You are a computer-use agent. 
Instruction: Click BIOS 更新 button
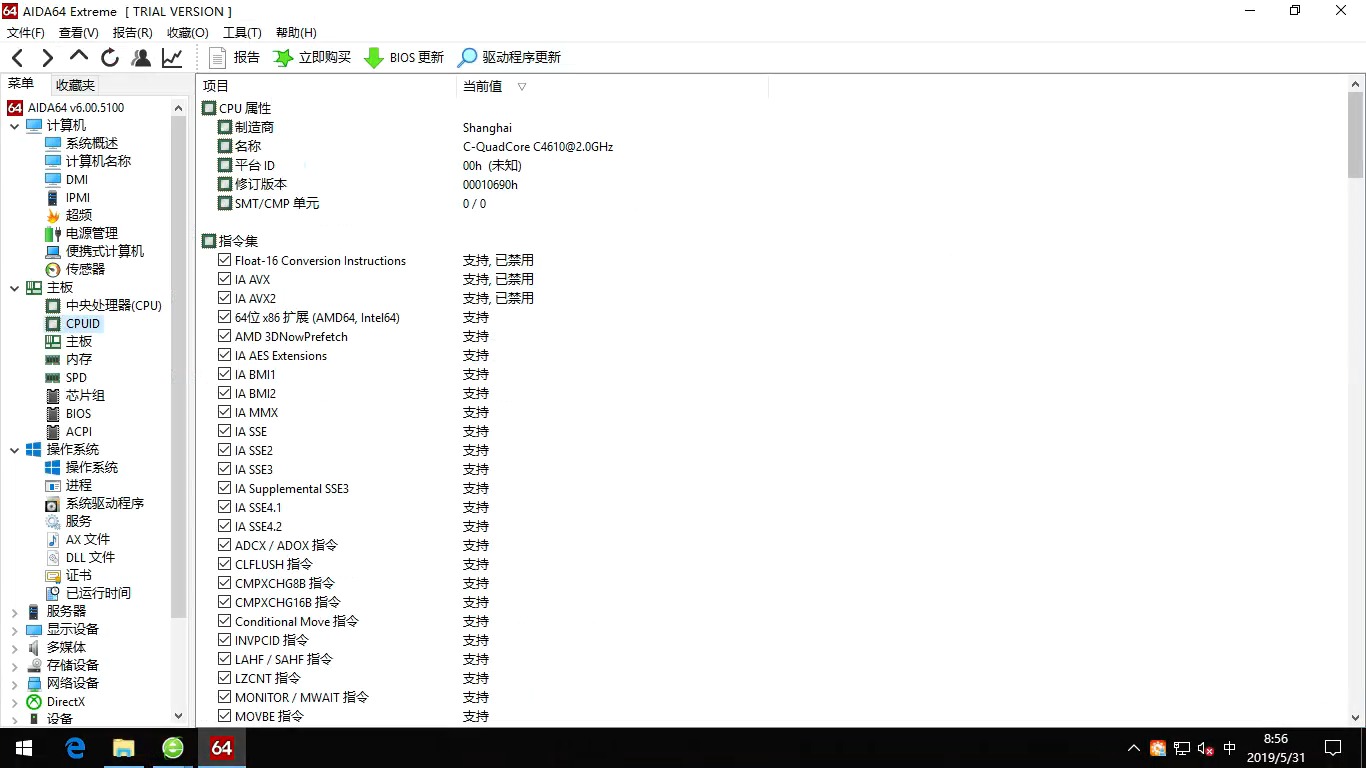404,58
